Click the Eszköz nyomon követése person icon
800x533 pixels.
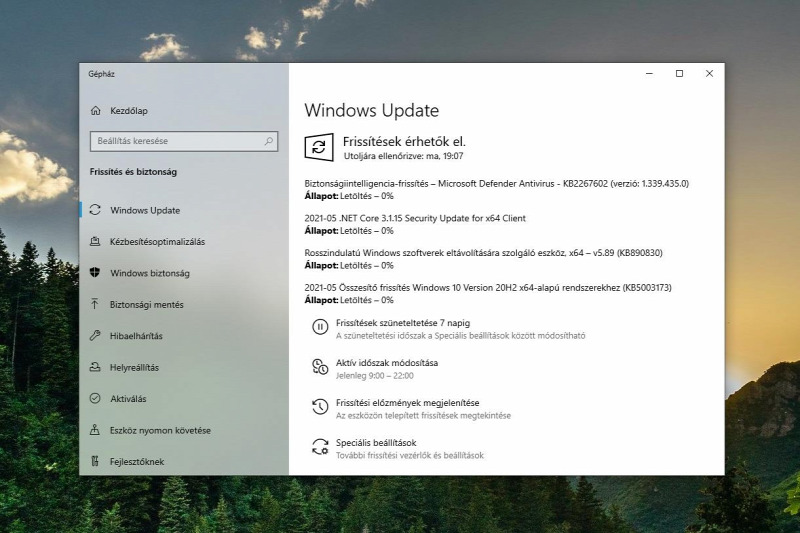pyautogui.click(x=95, y=430)
